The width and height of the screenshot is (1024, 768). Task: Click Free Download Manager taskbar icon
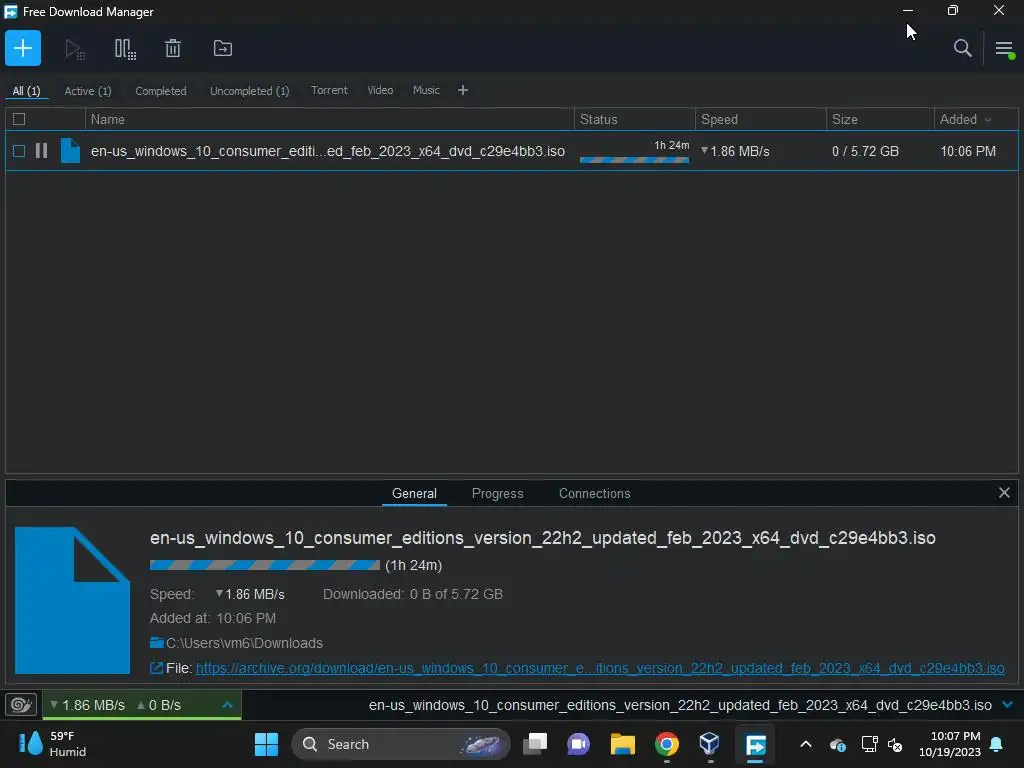(x=755, y=744)
